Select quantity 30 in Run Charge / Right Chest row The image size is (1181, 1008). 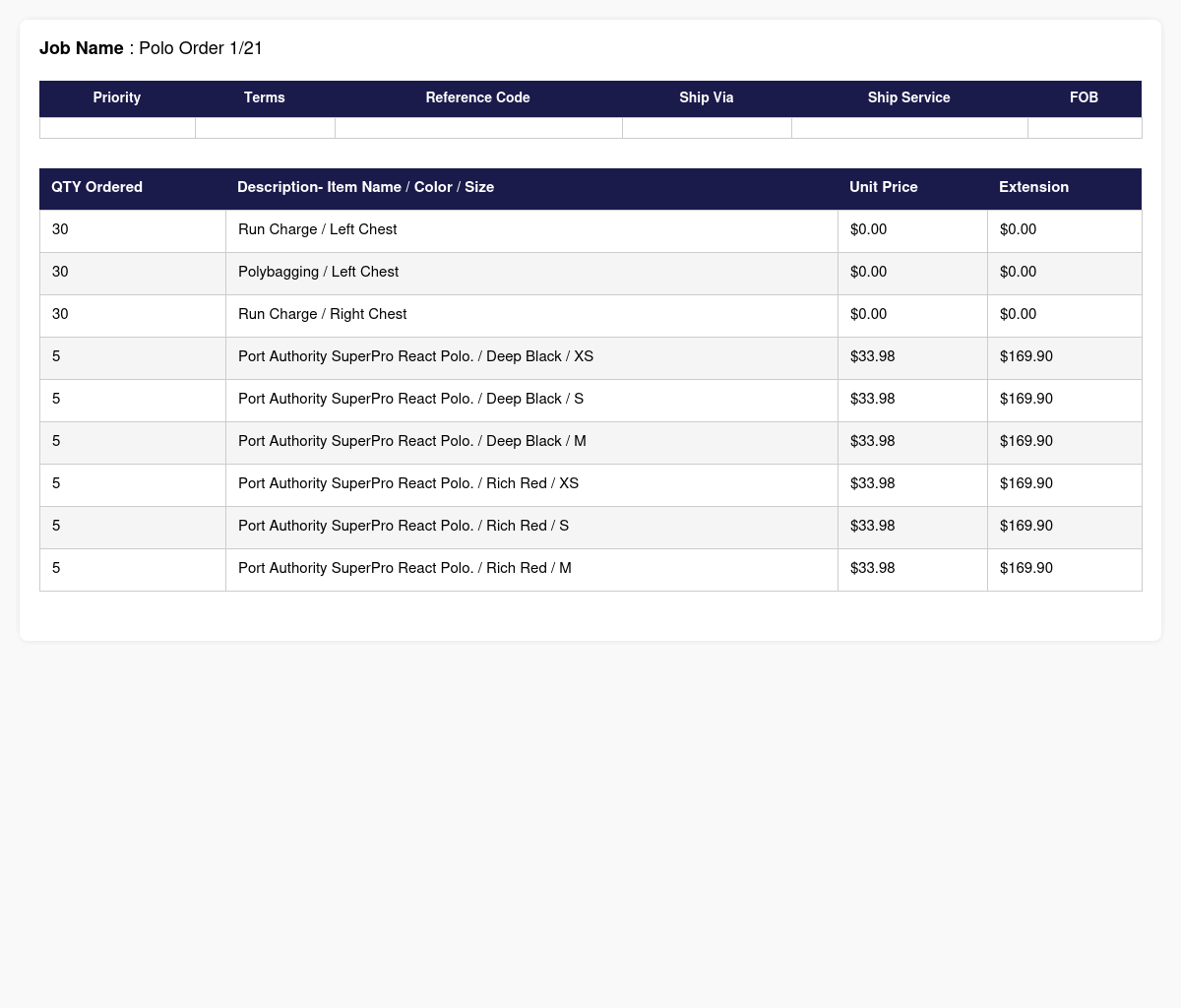60,314
